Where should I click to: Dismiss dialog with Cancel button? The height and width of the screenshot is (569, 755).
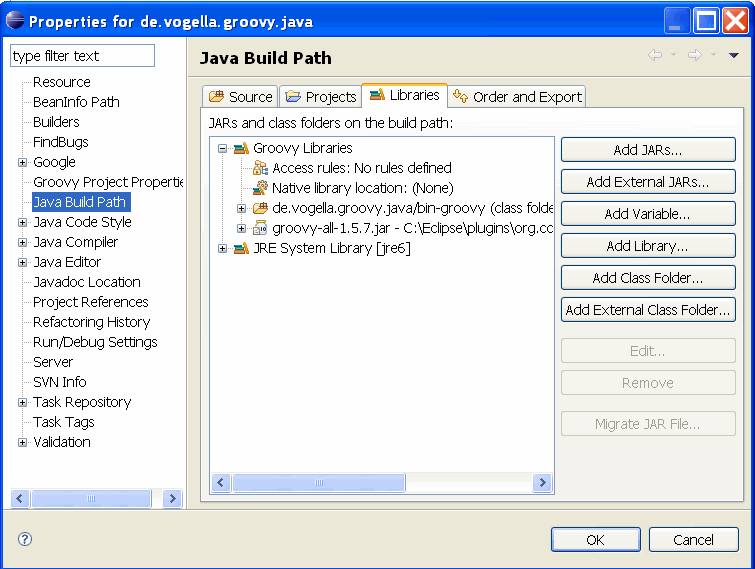693,540
